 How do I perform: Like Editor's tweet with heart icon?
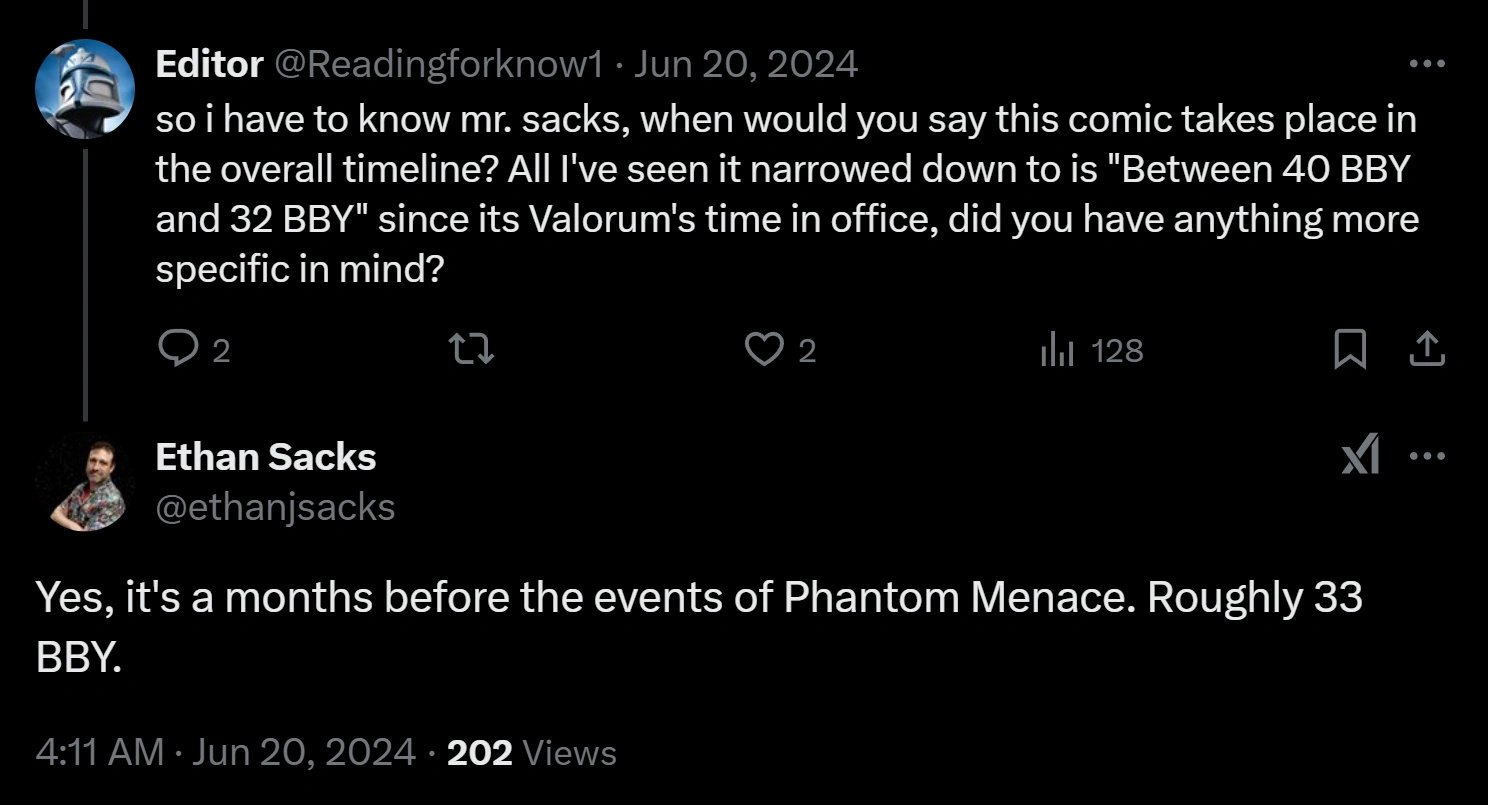tap(764, 349)
